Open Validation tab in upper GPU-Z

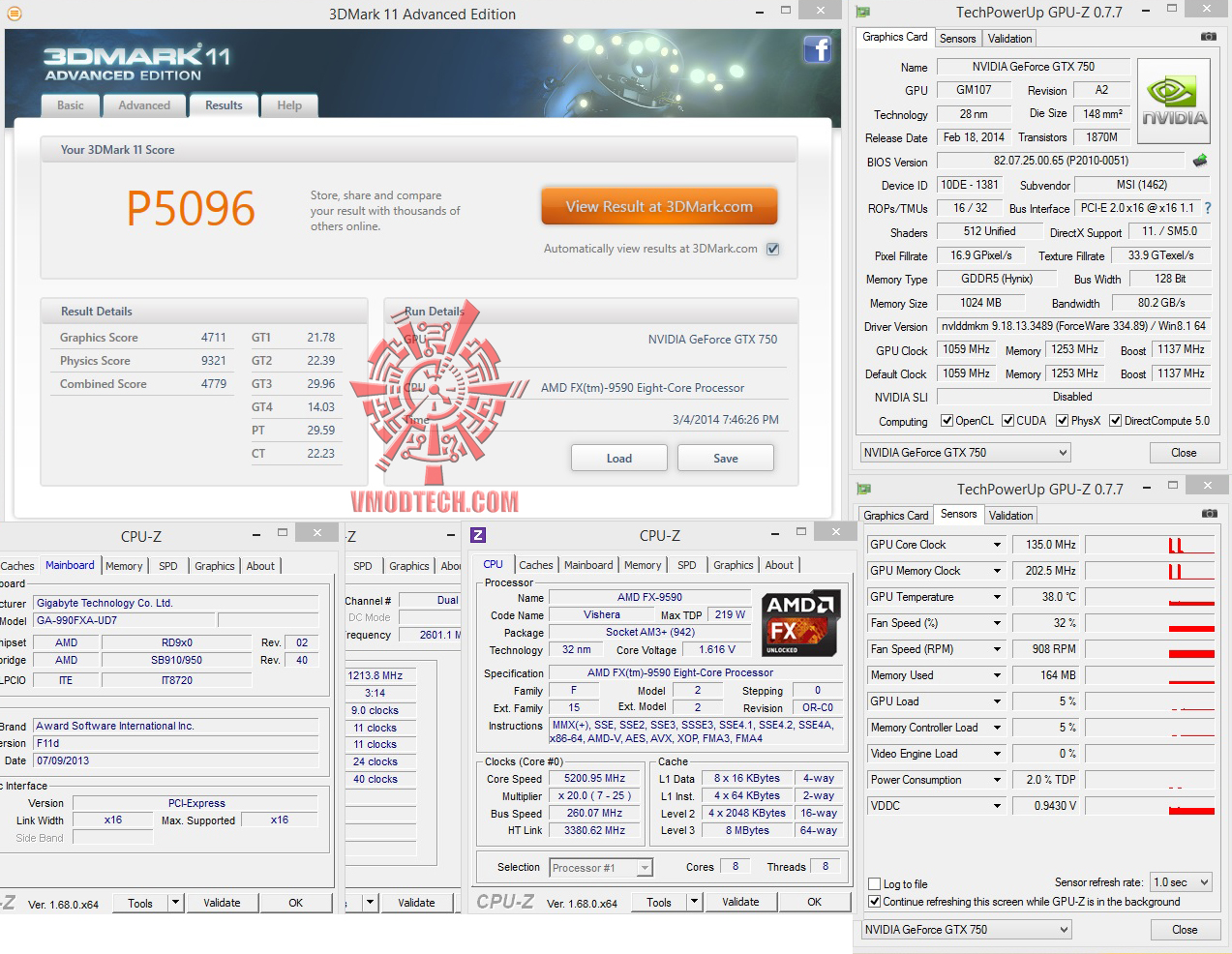point(1010,39)
